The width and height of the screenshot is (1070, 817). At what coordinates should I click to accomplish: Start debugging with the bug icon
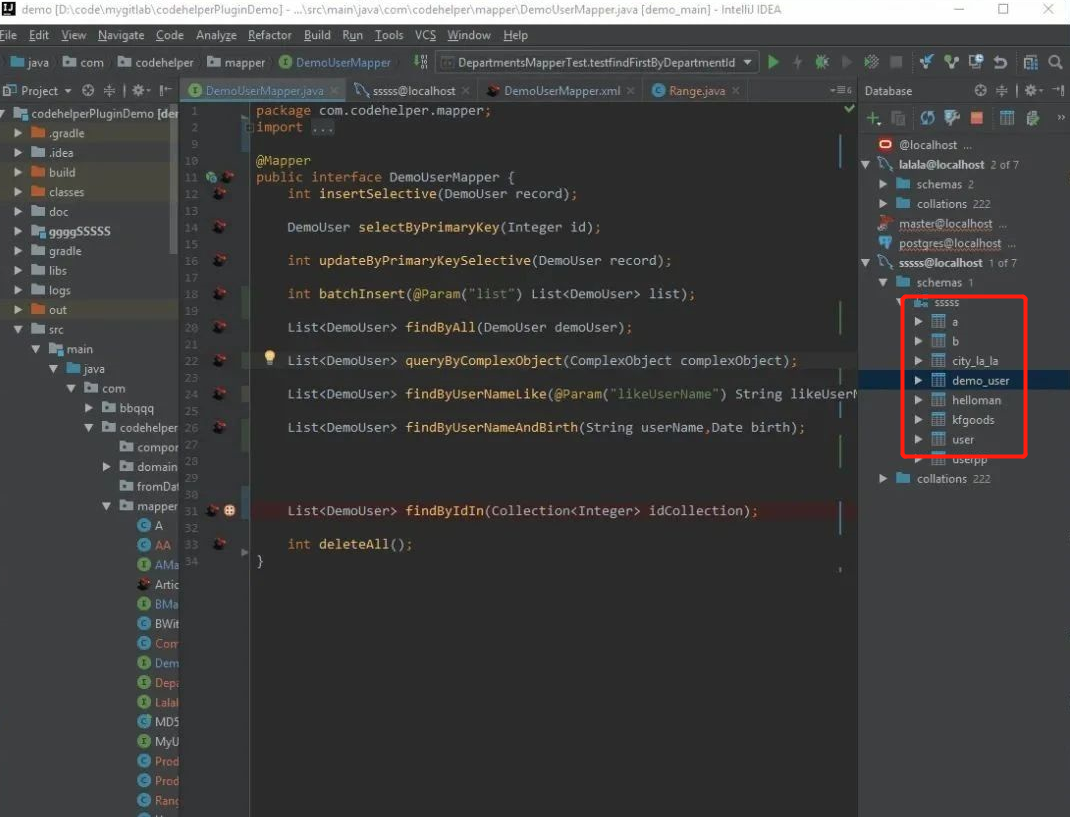click(x=822, y=62)
